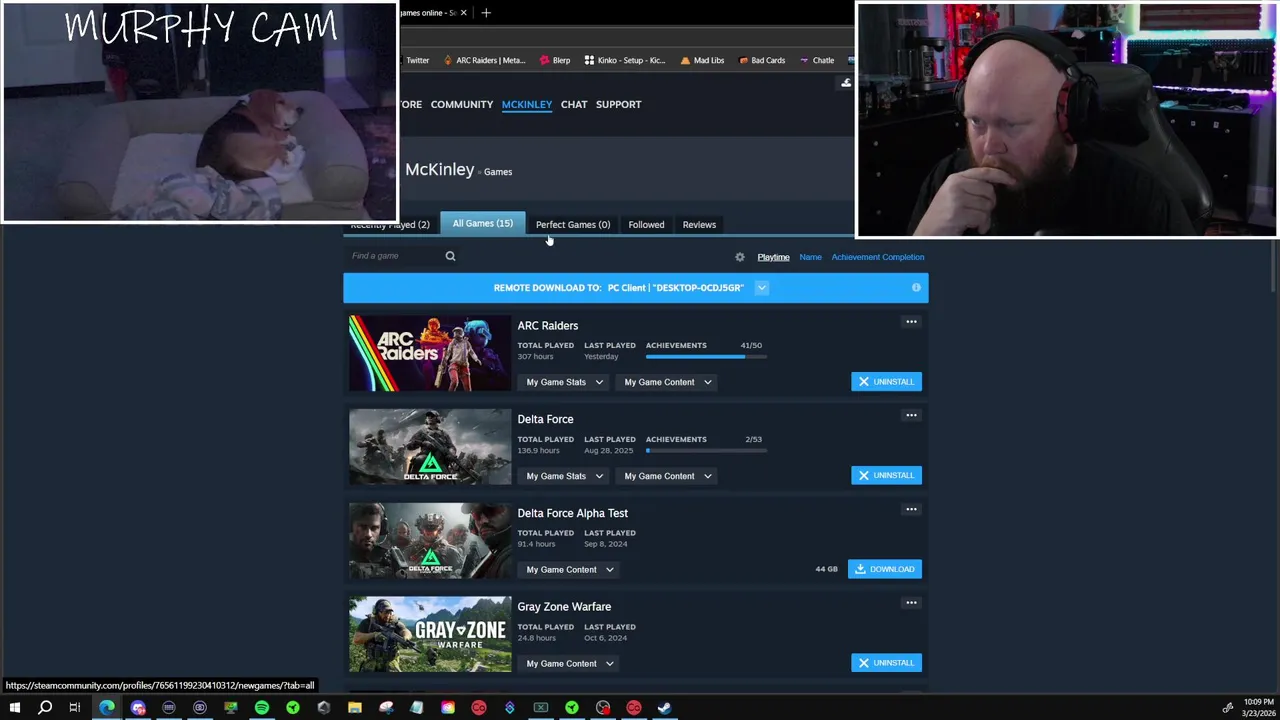The image size is (1280, 720).
Task: Click the ARC Raiders achievements progress bar
Action: [x=706, y=357]
